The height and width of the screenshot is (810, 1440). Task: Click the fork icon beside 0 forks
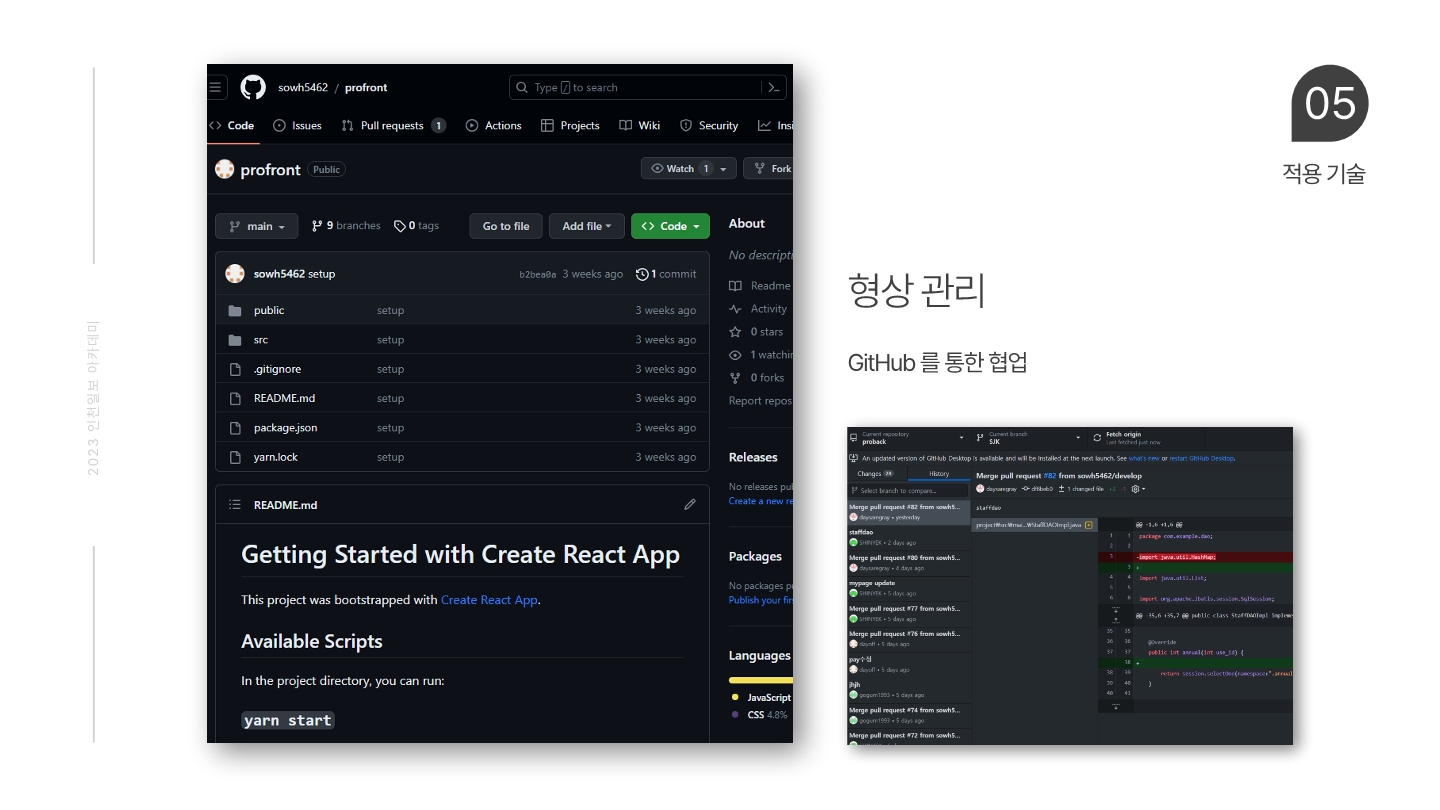click(736, 378)
